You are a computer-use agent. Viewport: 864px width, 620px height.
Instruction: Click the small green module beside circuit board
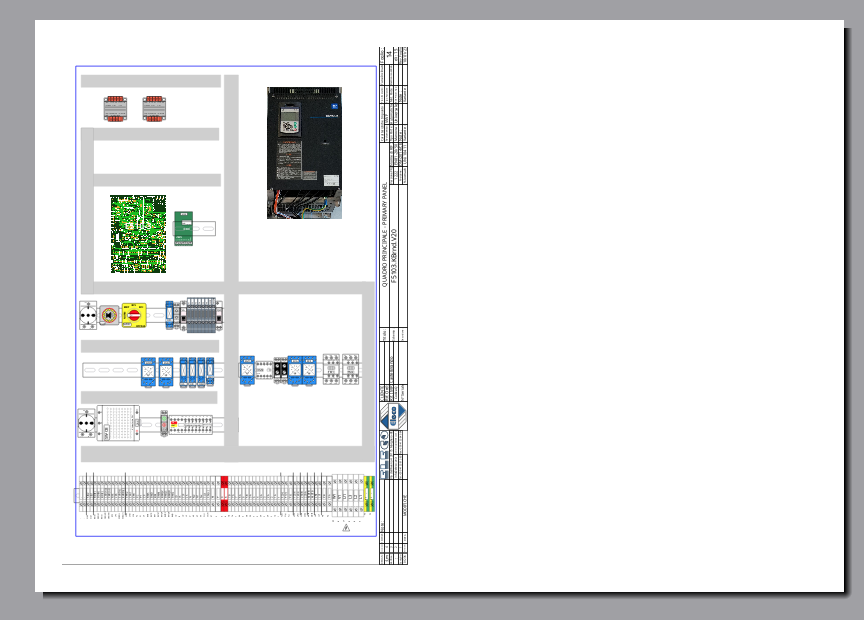tap(185, 227)
